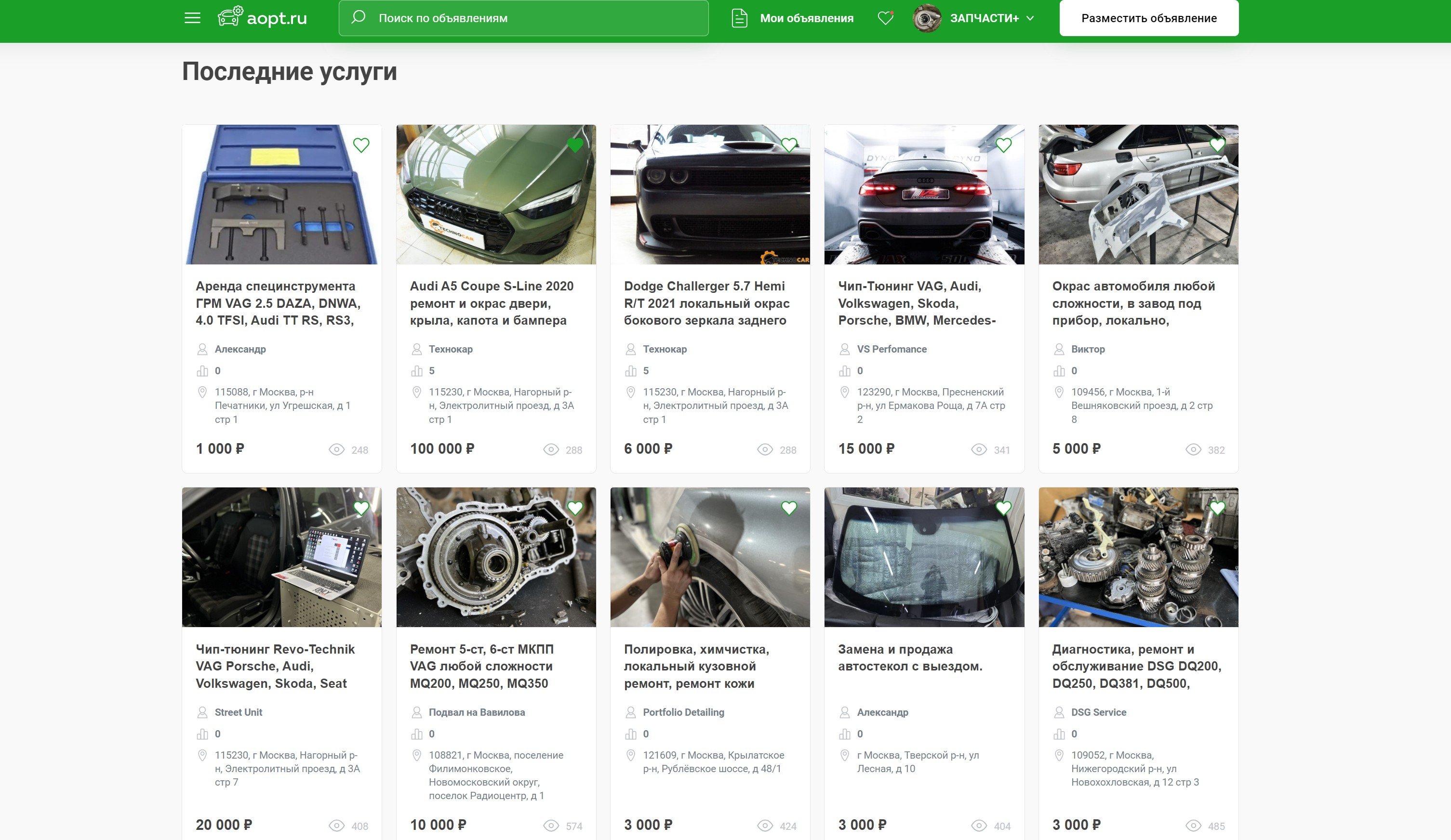Open Окрас автомобиля любой сложности title
1451x840 pixels.
[x=1133, y=303]
